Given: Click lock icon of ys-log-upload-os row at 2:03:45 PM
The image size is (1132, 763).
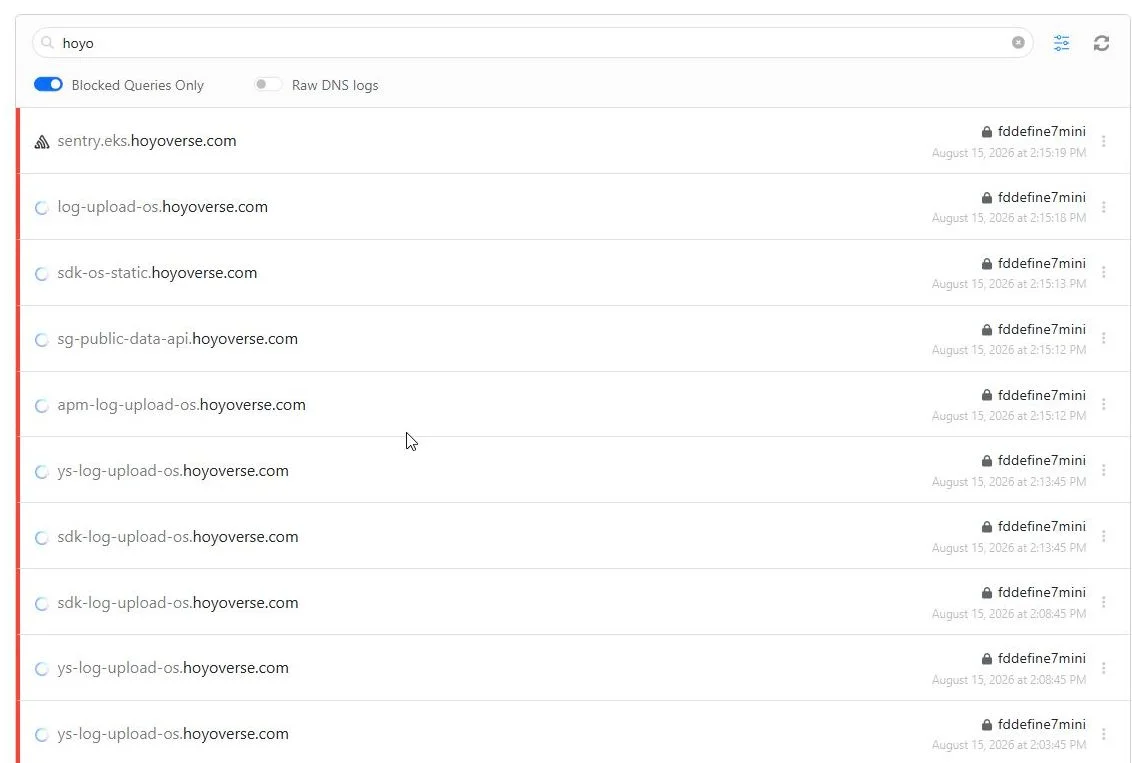Looking at the screenshot, I should (986, 724).
